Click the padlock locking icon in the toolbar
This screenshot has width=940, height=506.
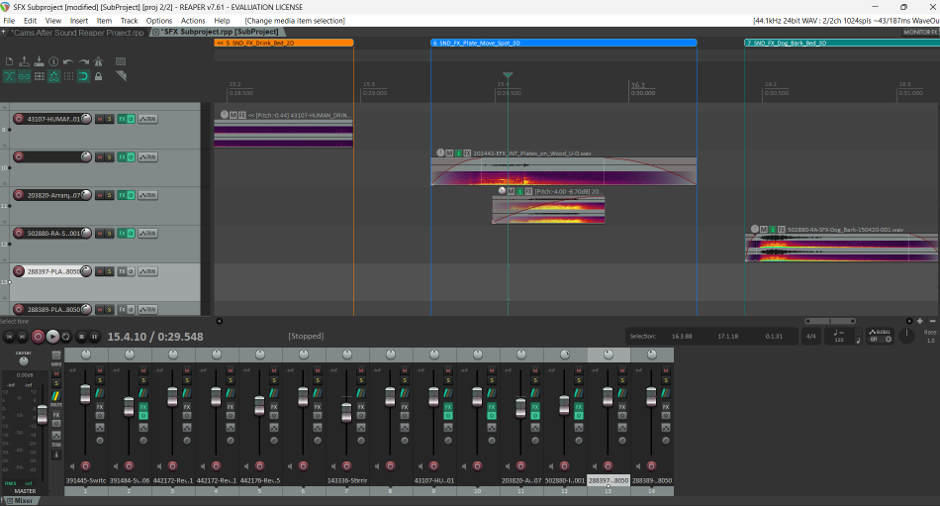pos(98,76)
